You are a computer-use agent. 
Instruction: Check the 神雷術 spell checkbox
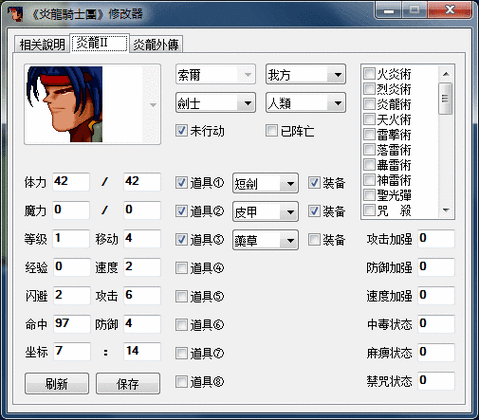pyautogui.click(x=369, y=180)
